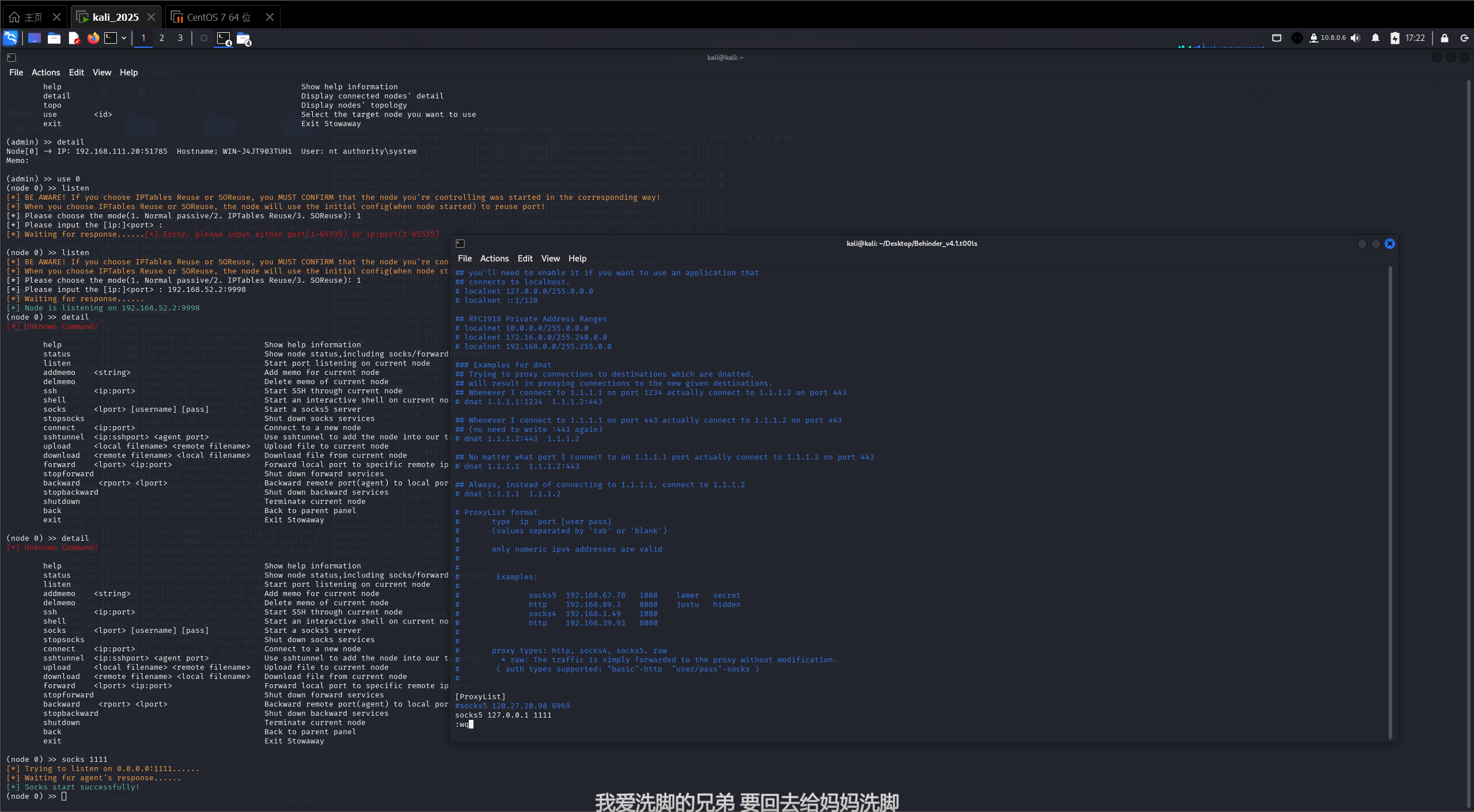The height and width of the screenshot is (812, 1474).
Task: Click the "# localnet 10.0.0.0/255.0.0.0" line
Action: point(522,328)
